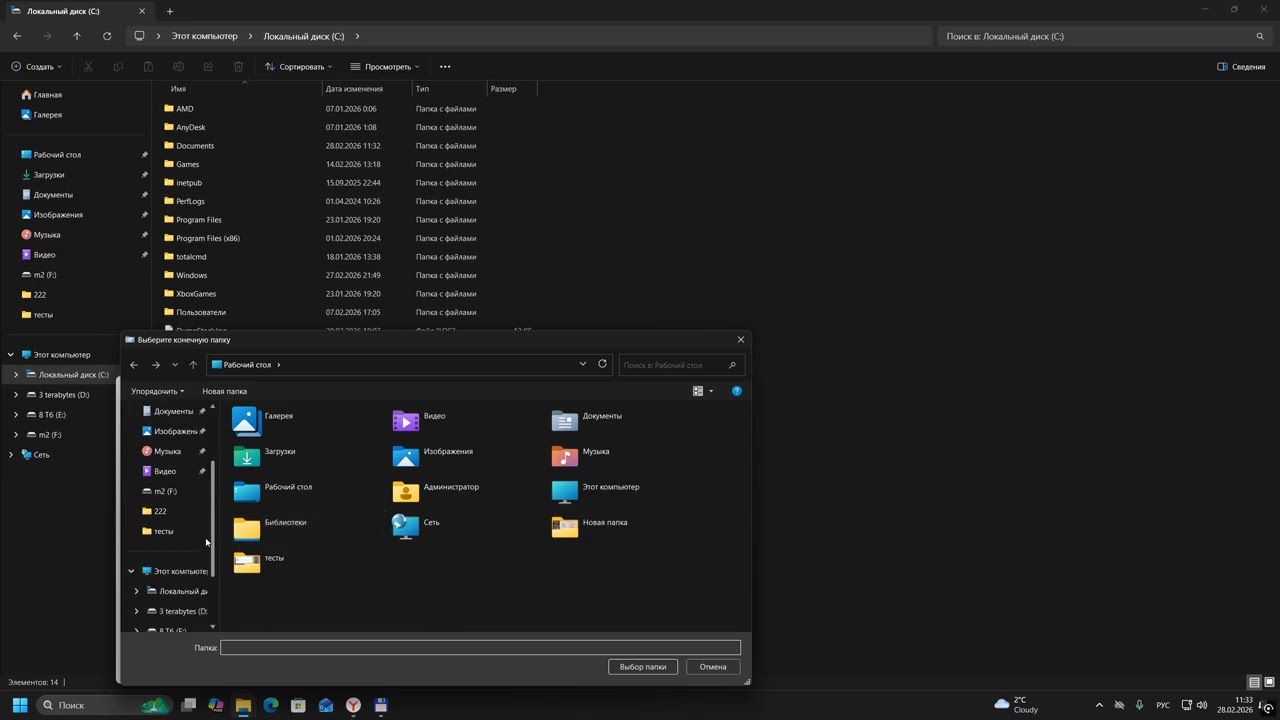The height and width of the screenshot is (720, 1280).
Task: Open Сортировать dropdown in Explorer
Action: pyautogui.click(x=298, y=67)
